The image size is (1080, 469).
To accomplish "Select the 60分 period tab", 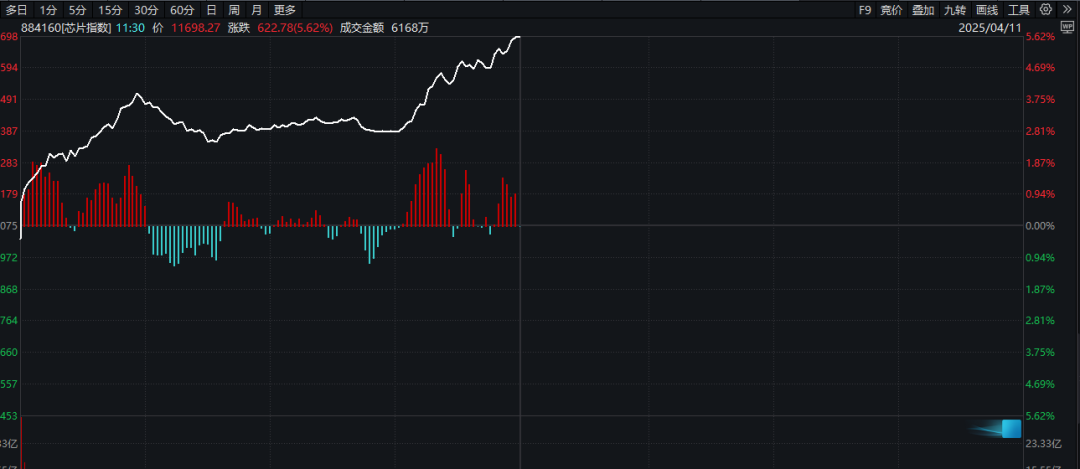I will pyautogui.click(x=183, y=10).
